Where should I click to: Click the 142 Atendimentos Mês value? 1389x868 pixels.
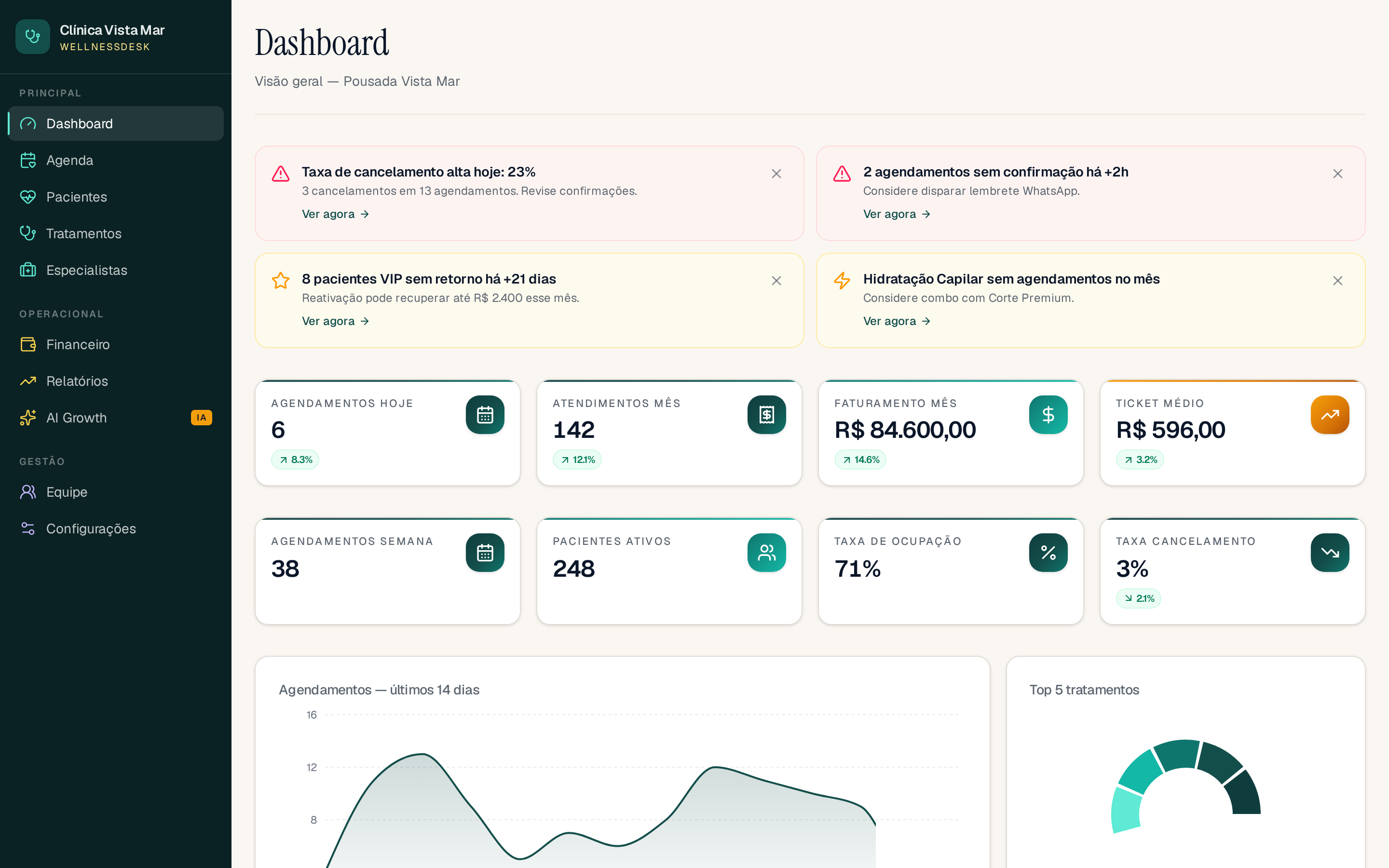pyautogui.click(x=574, y=430)
